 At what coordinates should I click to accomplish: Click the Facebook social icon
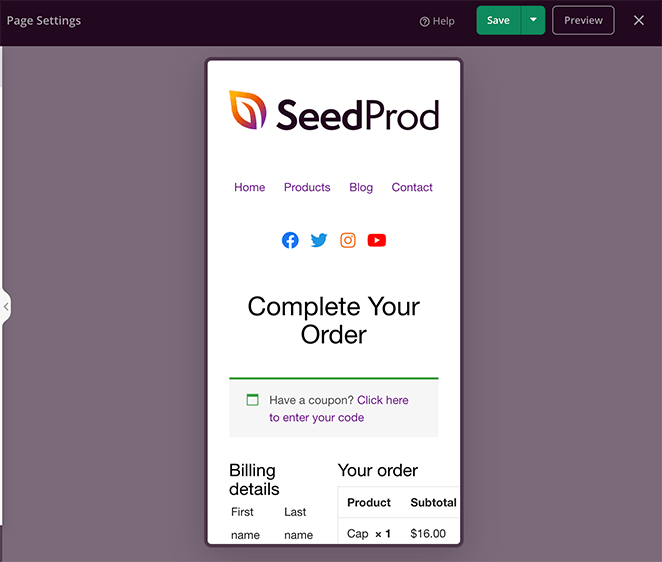coord(290,240)
